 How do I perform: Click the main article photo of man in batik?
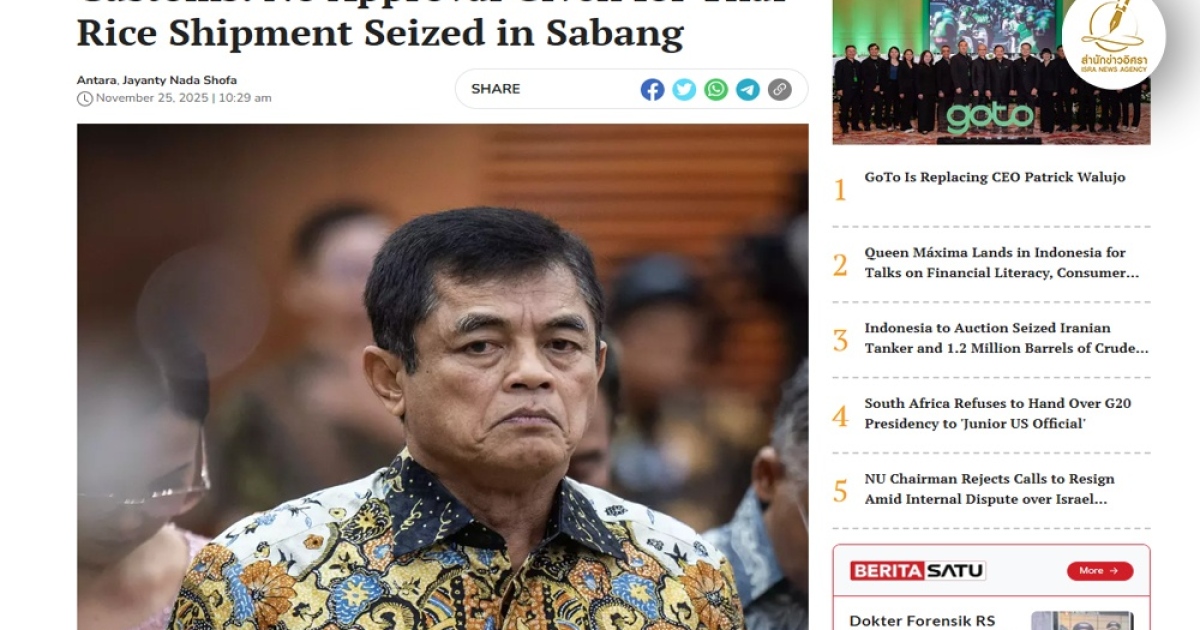[442, 376]
